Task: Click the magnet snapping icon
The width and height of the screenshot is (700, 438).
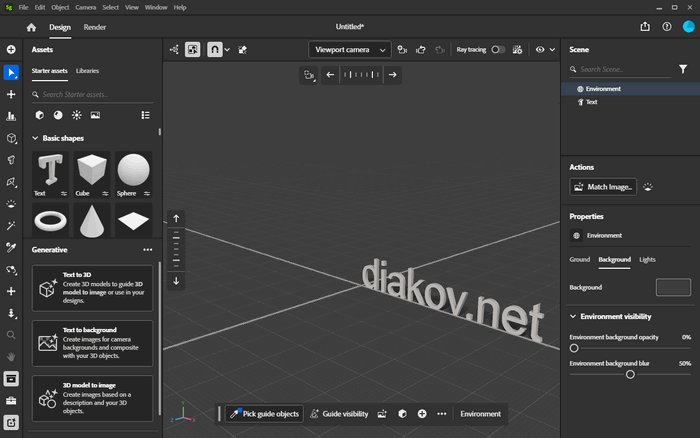Action: (x=214, y=48)
